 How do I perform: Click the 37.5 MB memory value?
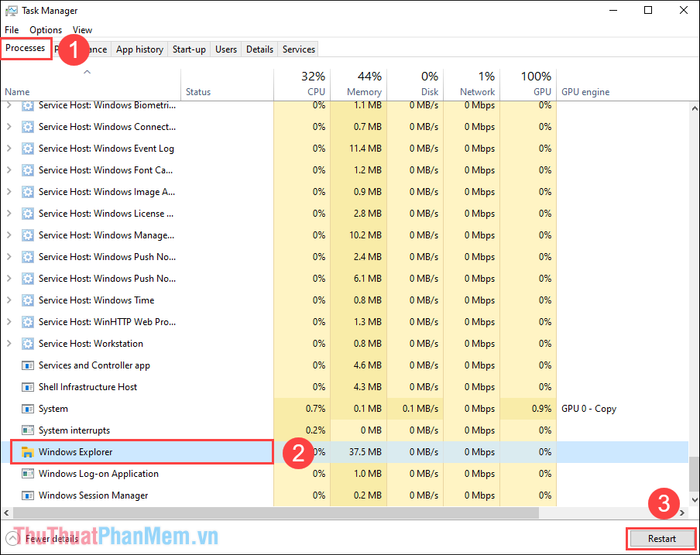[x=365, y=452]
